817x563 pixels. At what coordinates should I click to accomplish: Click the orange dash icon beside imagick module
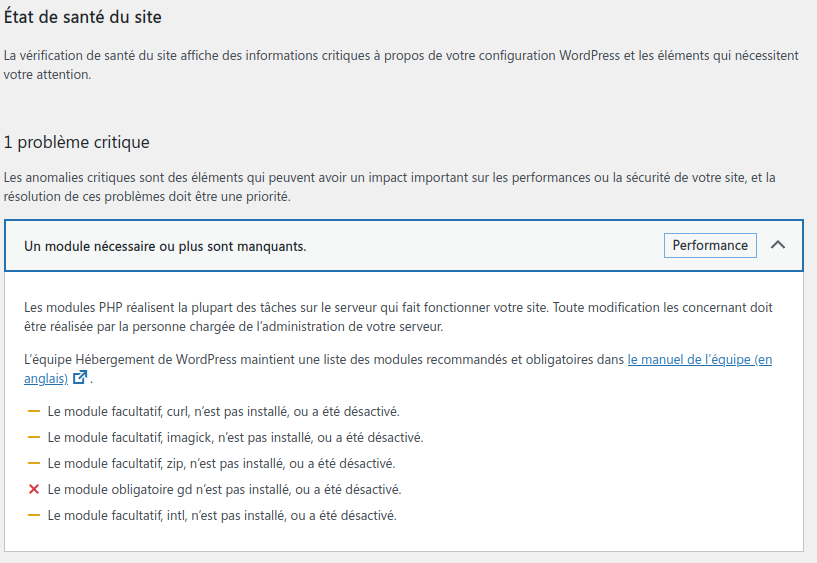tap(34, 437)
